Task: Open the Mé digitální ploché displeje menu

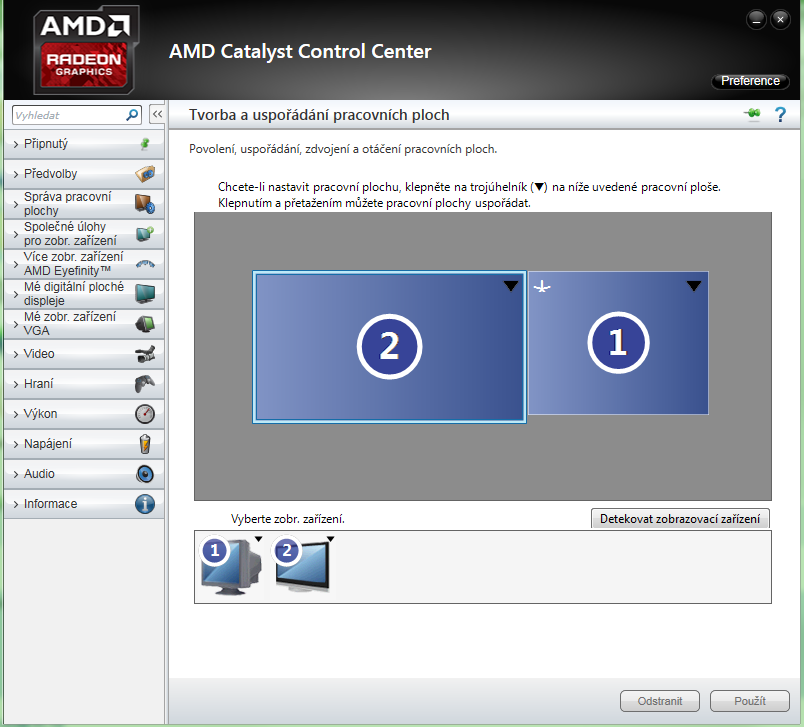Action: (84, 294)
